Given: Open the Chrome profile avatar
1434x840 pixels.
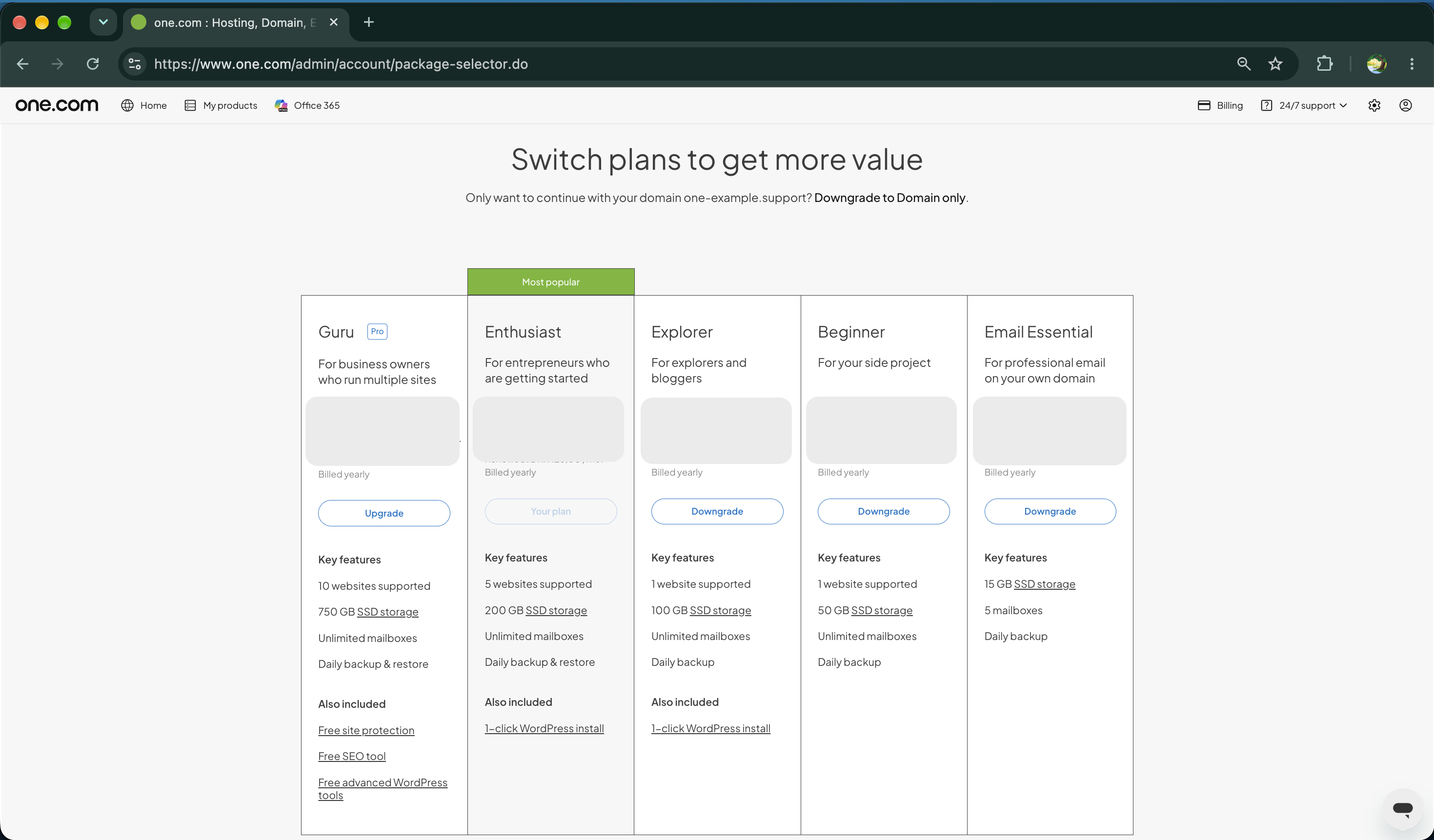Looking at the screenshot, I should 1376,64.
